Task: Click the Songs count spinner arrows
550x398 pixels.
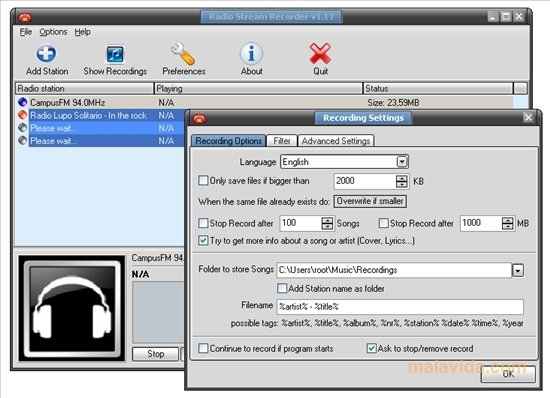Action: click(x=327, y=223)
